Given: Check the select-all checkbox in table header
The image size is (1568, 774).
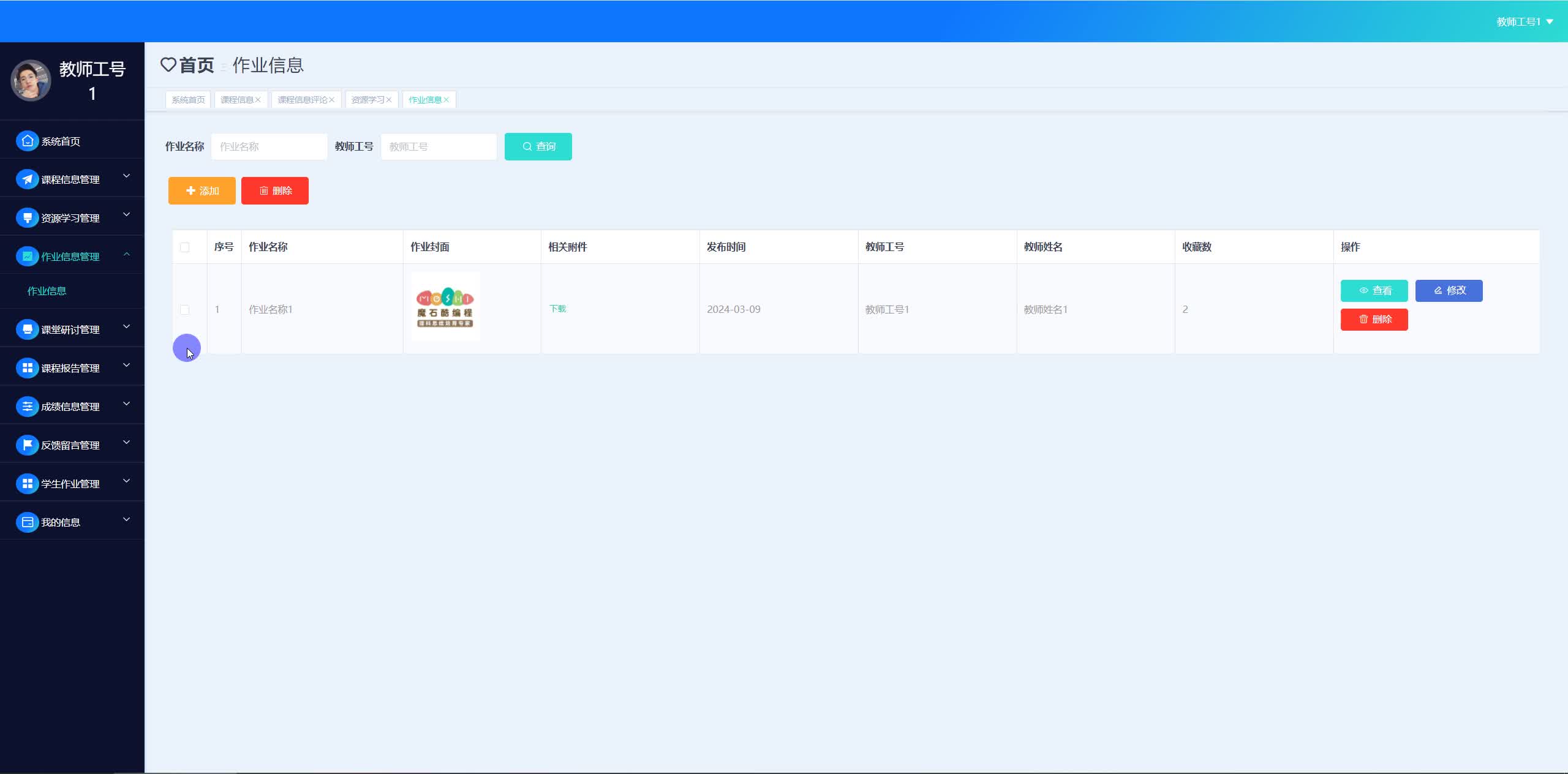Looking at the screenshot, I should (184, 247).
